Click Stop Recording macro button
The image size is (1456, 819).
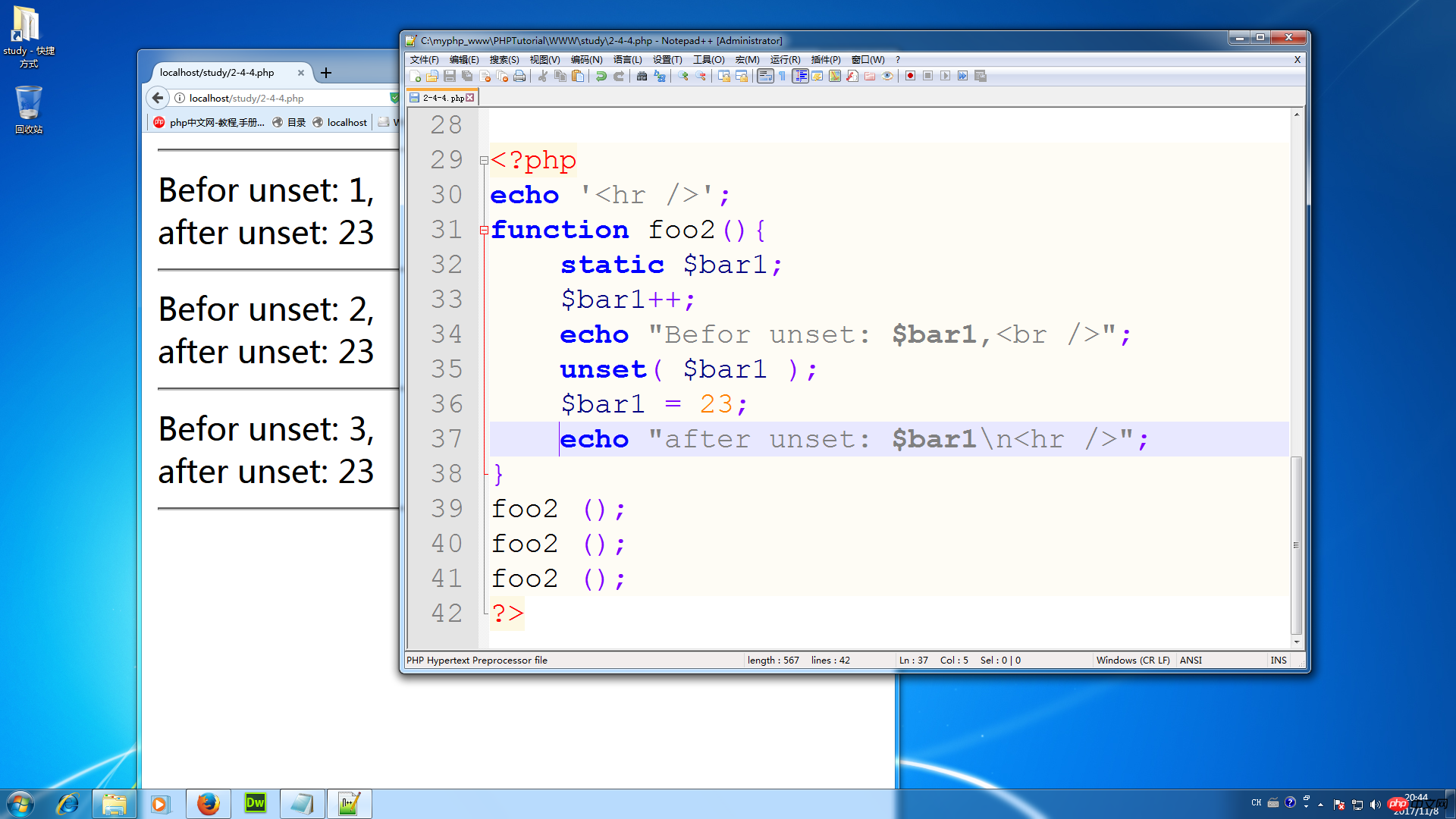927,76
